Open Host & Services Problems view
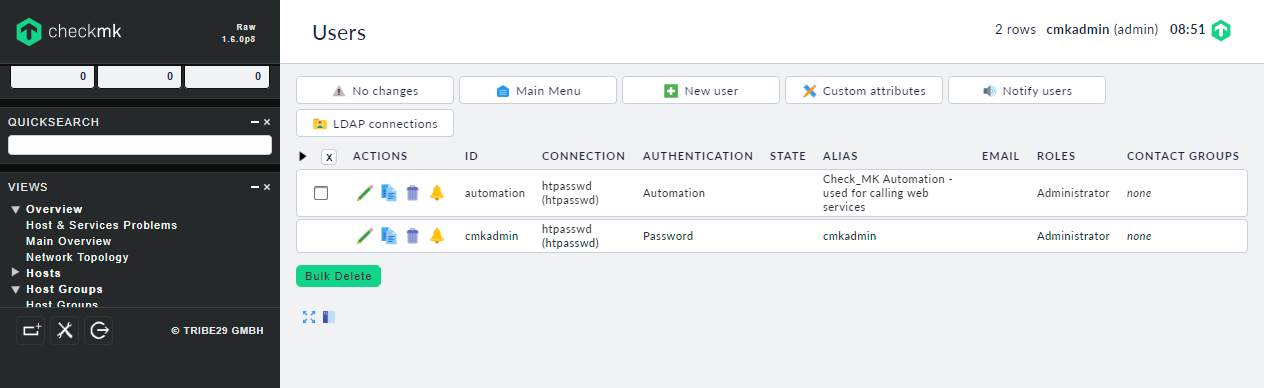The image size is (1264, 388). [x=101, y=225]
